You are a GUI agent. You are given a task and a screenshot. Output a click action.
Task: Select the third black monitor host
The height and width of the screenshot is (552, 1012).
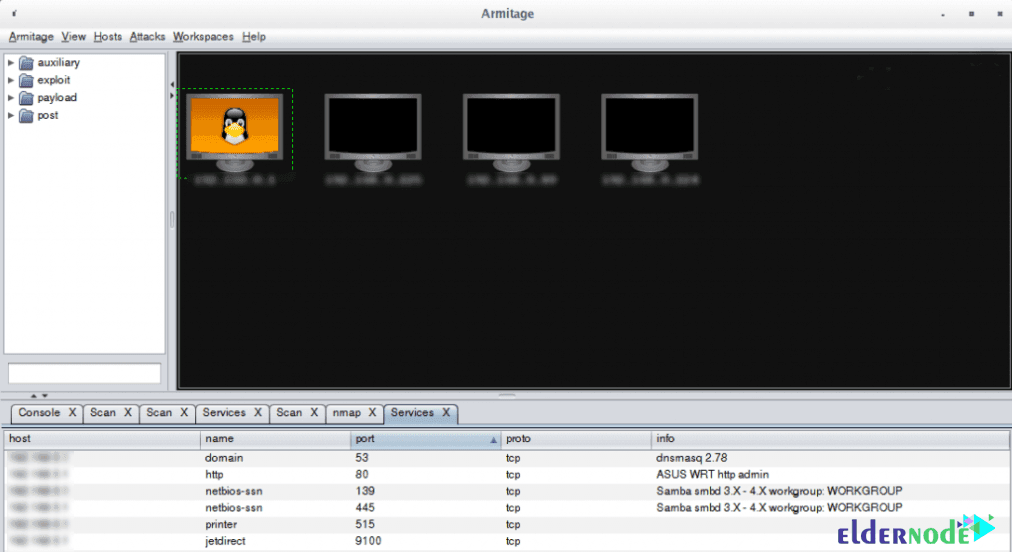click(x=510, y=127)
